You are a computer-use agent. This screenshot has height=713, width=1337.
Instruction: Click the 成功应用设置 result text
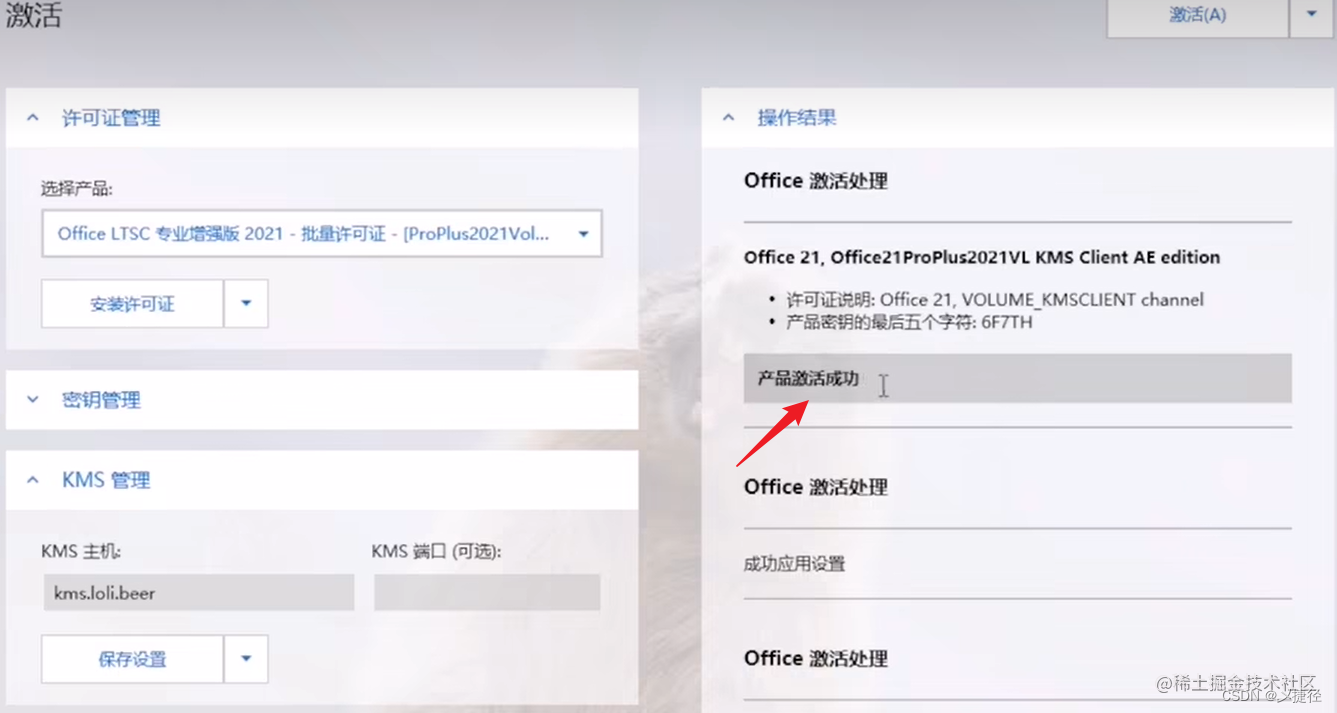pos(795,563)
